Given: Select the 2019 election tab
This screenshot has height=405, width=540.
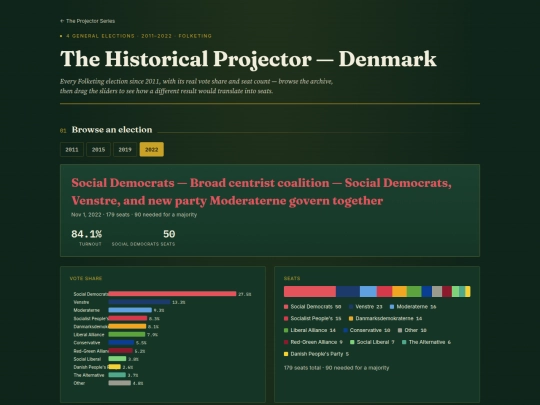Looking at the screenshot, I should (125, 149).
